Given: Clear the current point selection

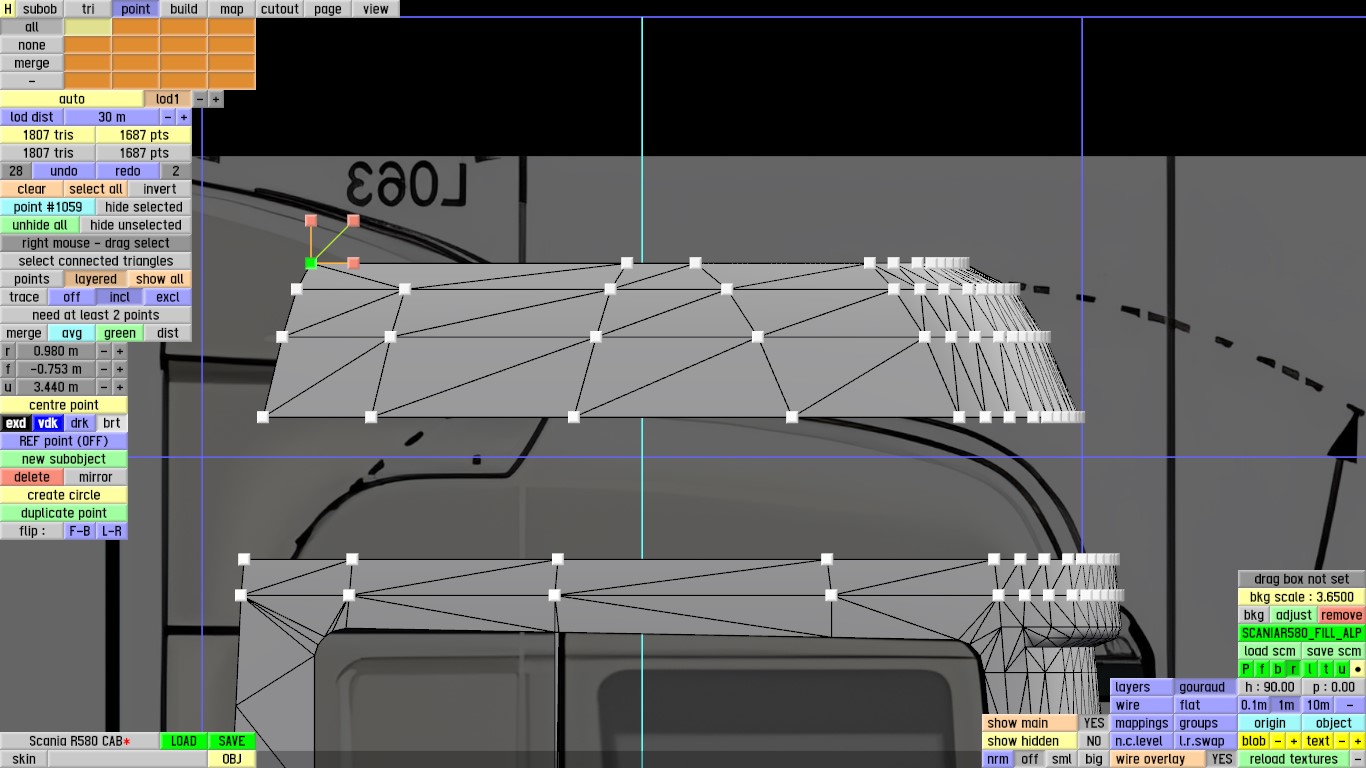Looking at the screenshot, I should [32, 189].
